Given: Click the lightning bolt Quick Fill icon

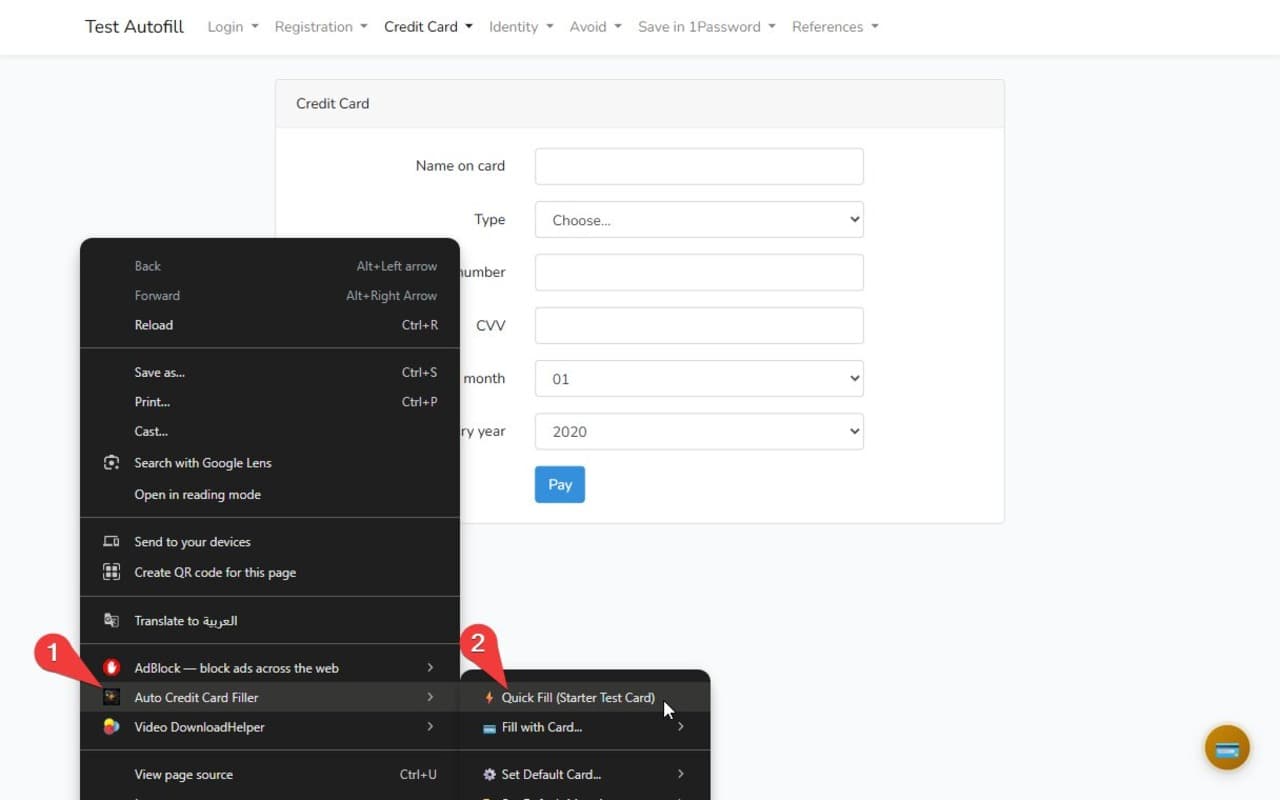Looking at the screenshot, I should click(489, 698).
